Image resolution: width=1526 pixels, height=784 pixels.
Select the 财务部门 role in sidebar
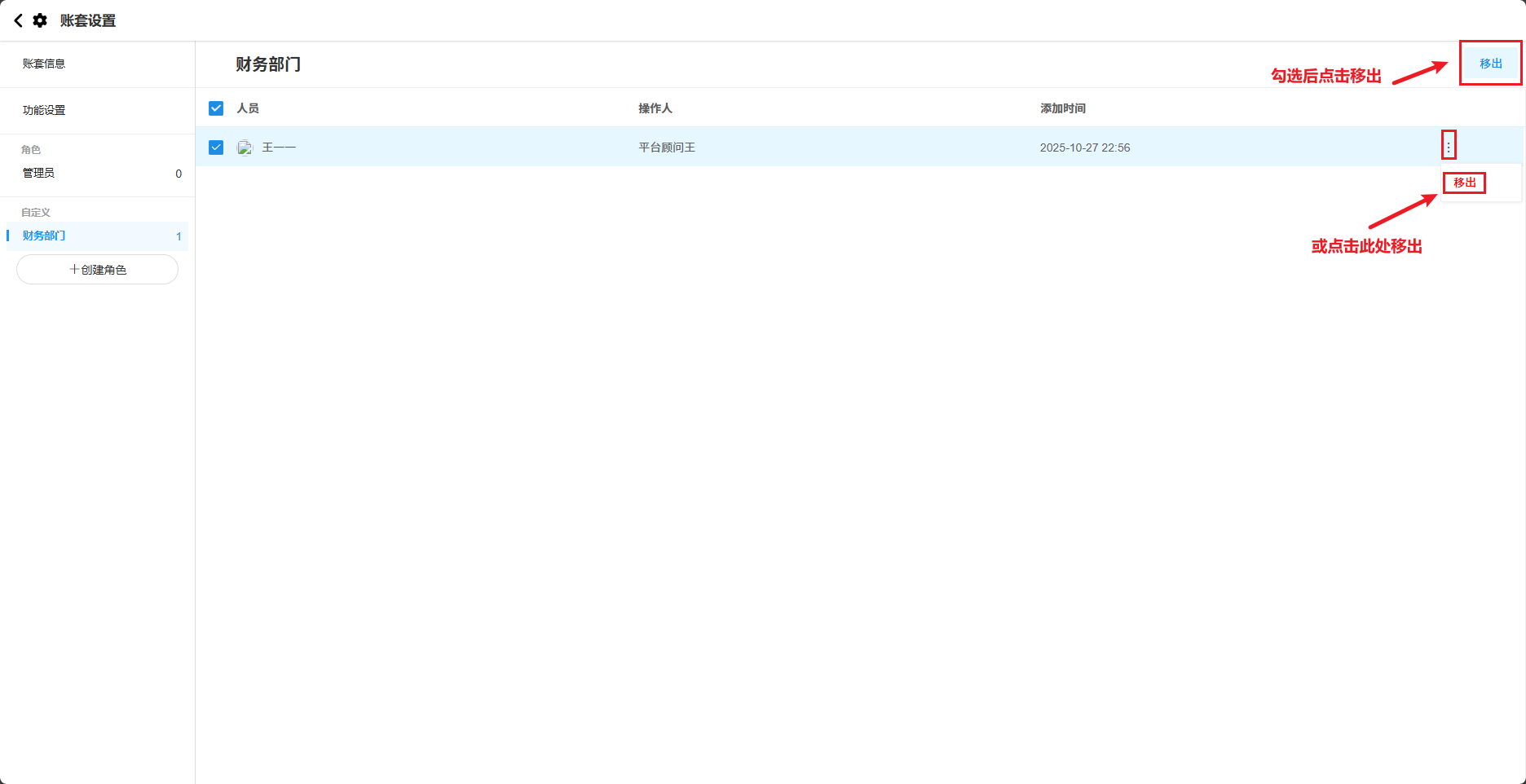[x=44, y=236]
